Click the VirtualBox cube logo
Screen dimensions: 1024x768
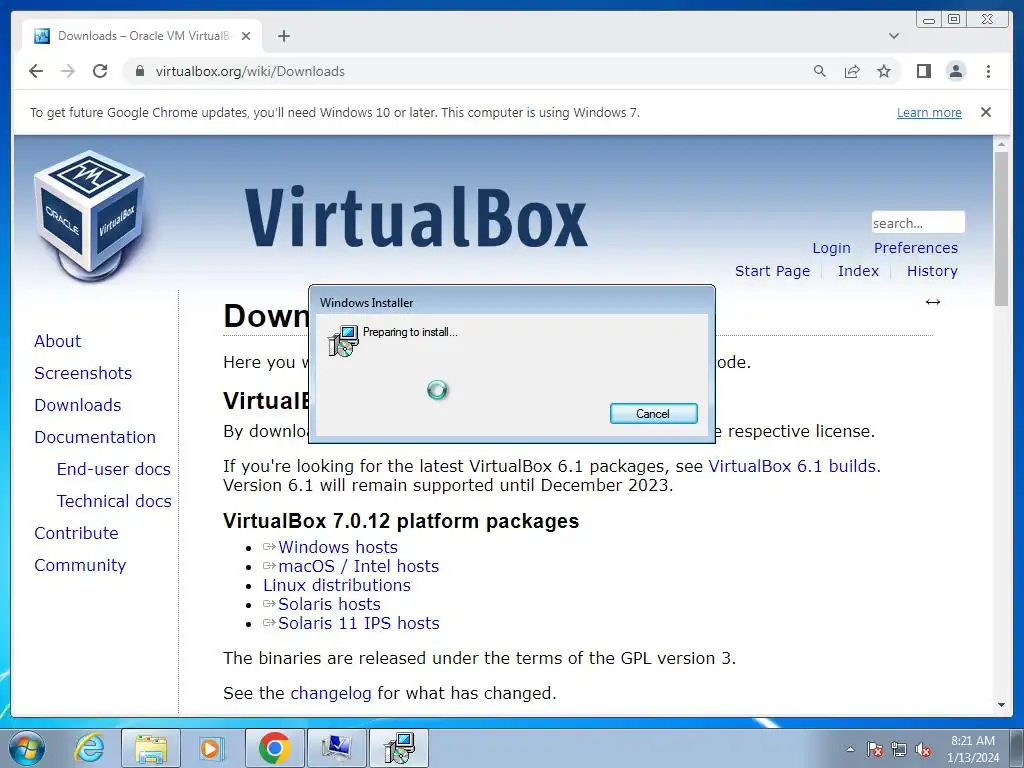coord(89,216)
